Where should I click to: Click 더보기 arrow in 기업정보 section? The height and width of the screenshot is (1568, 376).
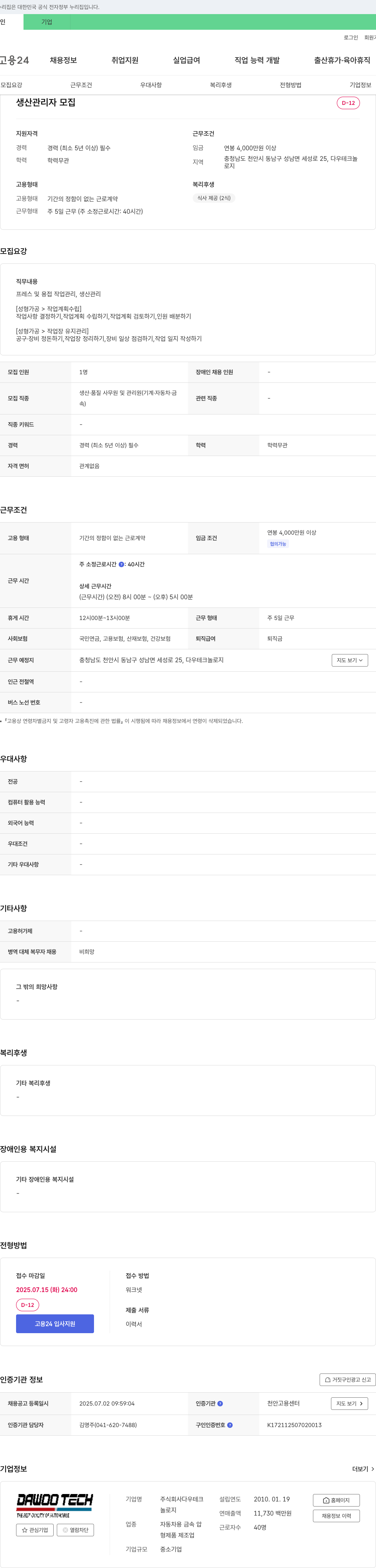pyautogui.click(x=363, y=1469)
